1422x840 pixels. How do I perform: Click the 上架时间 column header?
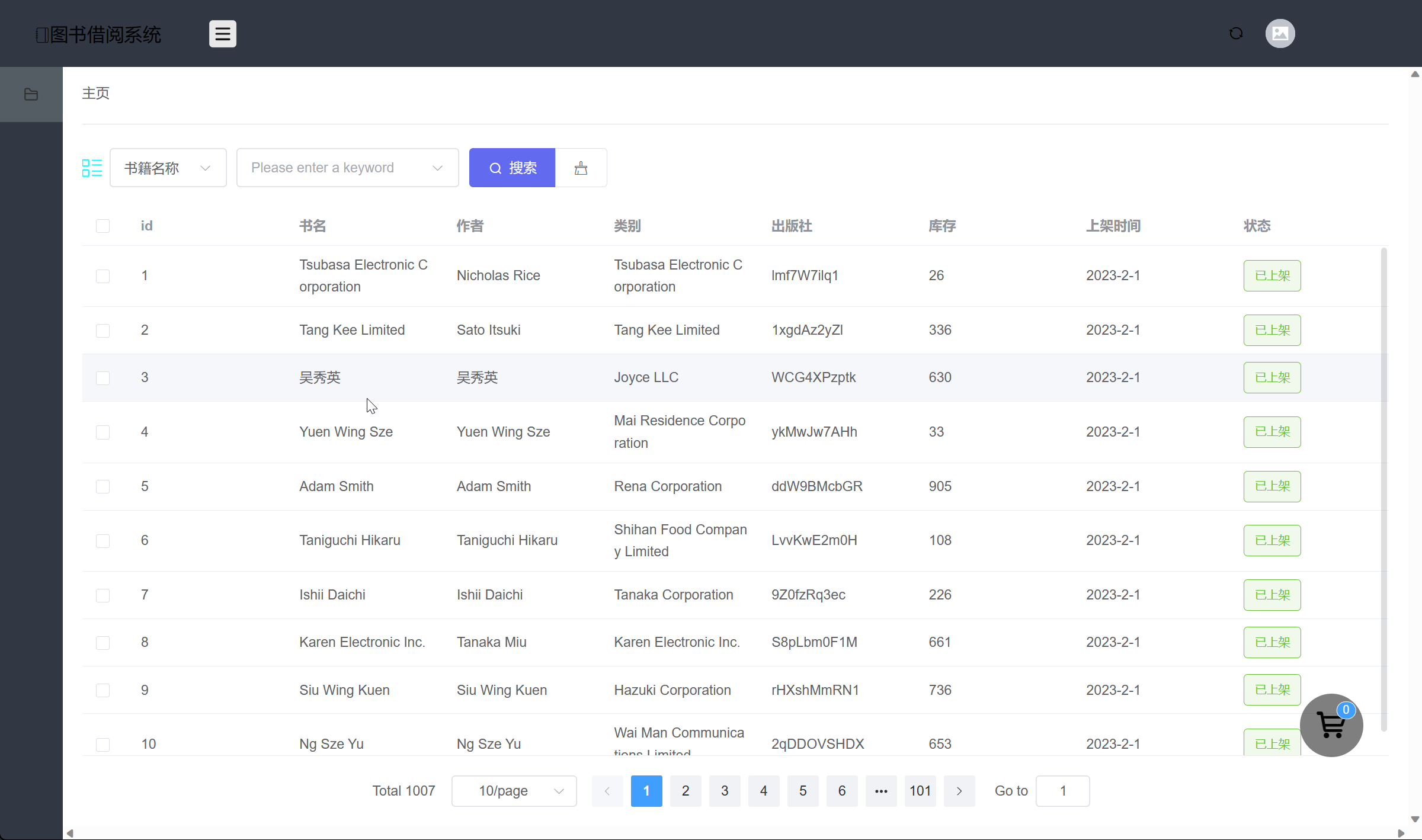point(1113,226)
